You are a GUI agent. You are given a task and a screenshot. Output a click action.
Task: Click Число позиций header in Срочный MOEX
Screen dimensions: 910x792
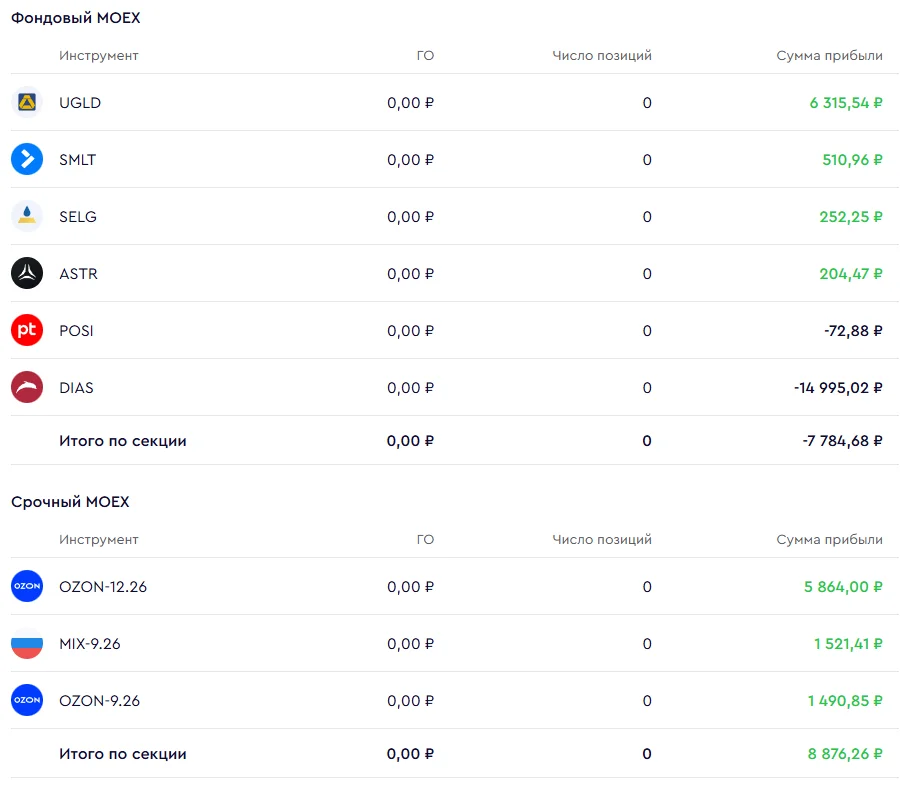pyautogui.click(x=602, y=540)
